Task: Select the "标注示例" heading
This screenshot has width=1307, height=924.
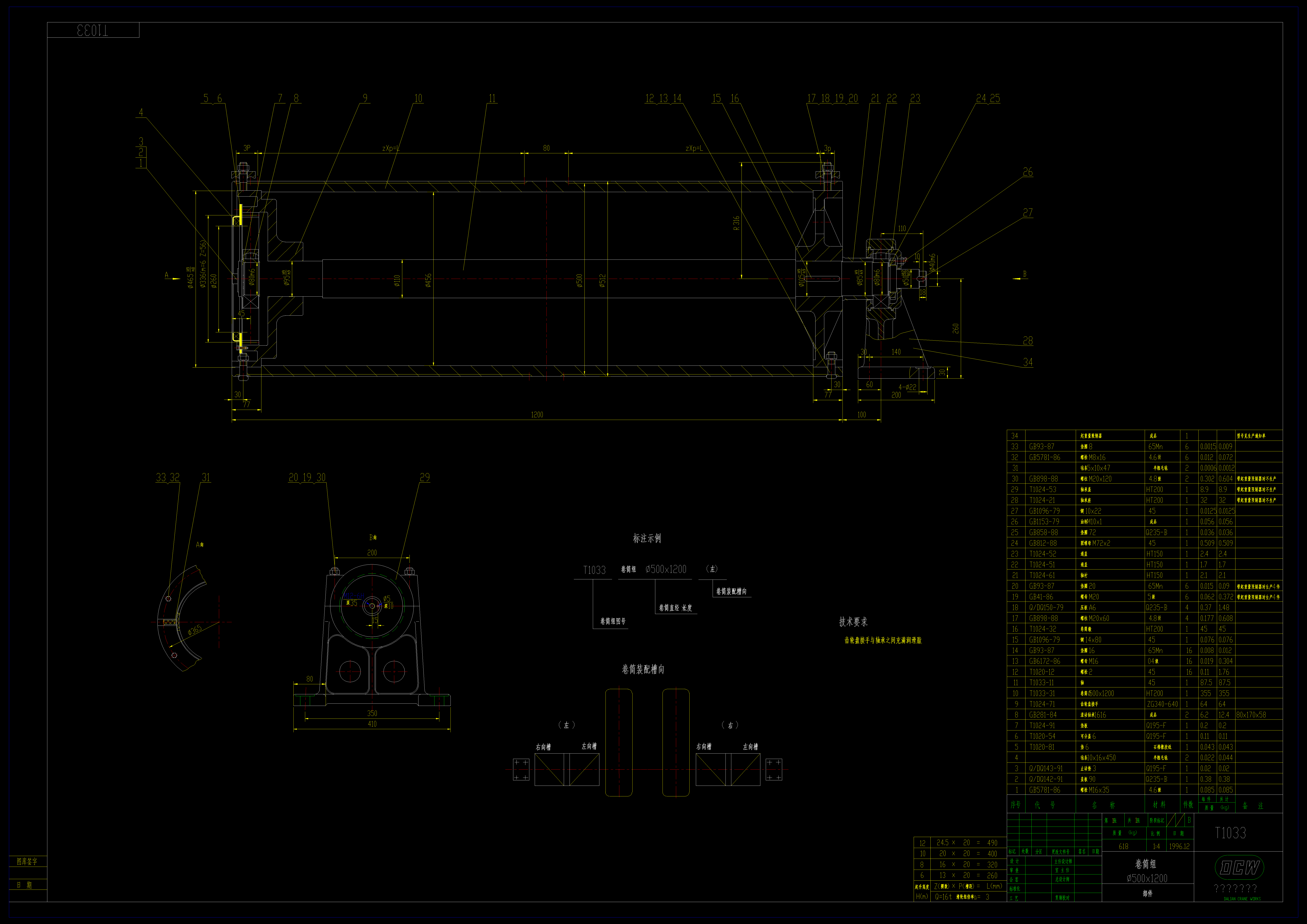Action: click(647, 538)
